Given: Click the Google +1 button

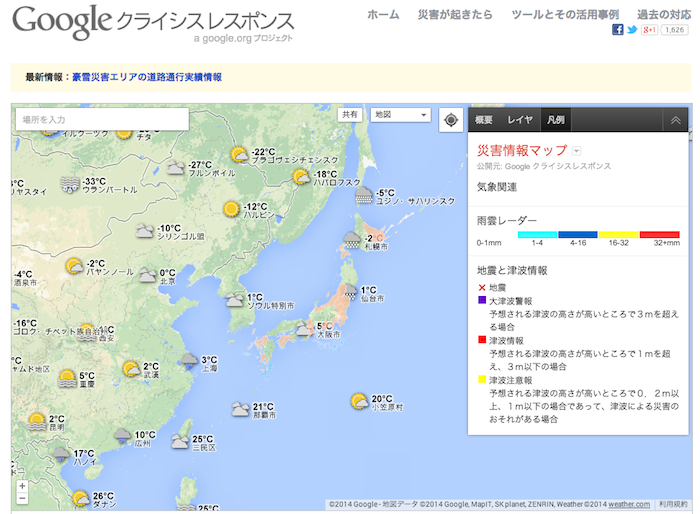Looking at the screenshot, I should [x=649, y=30].
